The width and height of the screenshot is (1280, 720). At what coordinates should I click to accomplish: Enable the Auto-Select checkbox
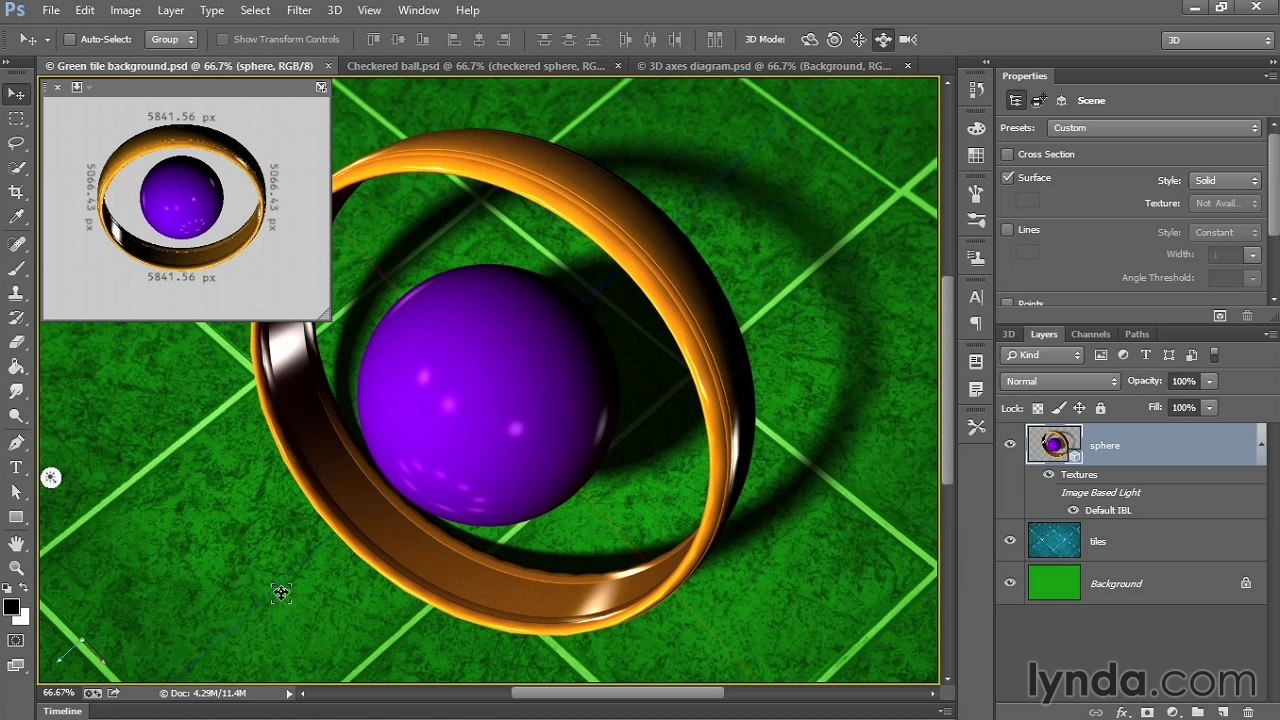click(70, 40)
